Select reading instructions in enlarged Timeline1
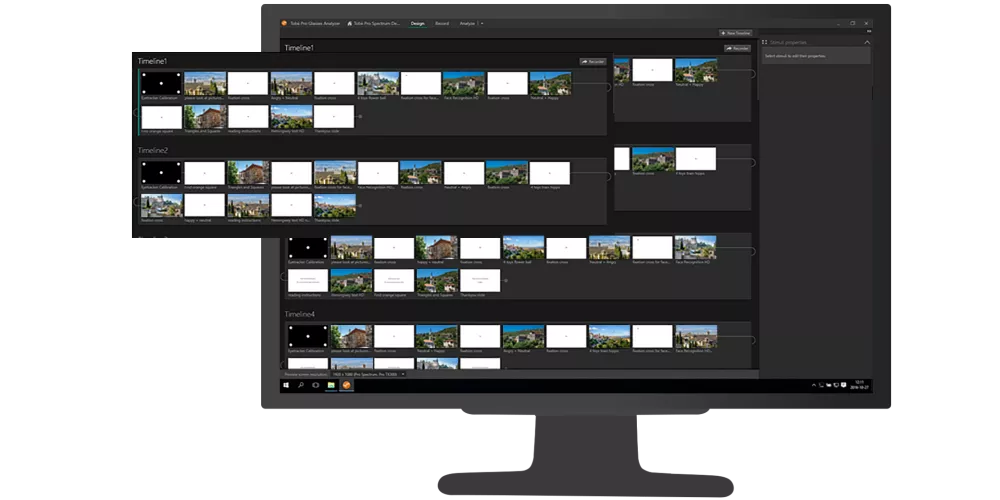Viewport: 1000px width, 500px height. click(x=248, y=119)
